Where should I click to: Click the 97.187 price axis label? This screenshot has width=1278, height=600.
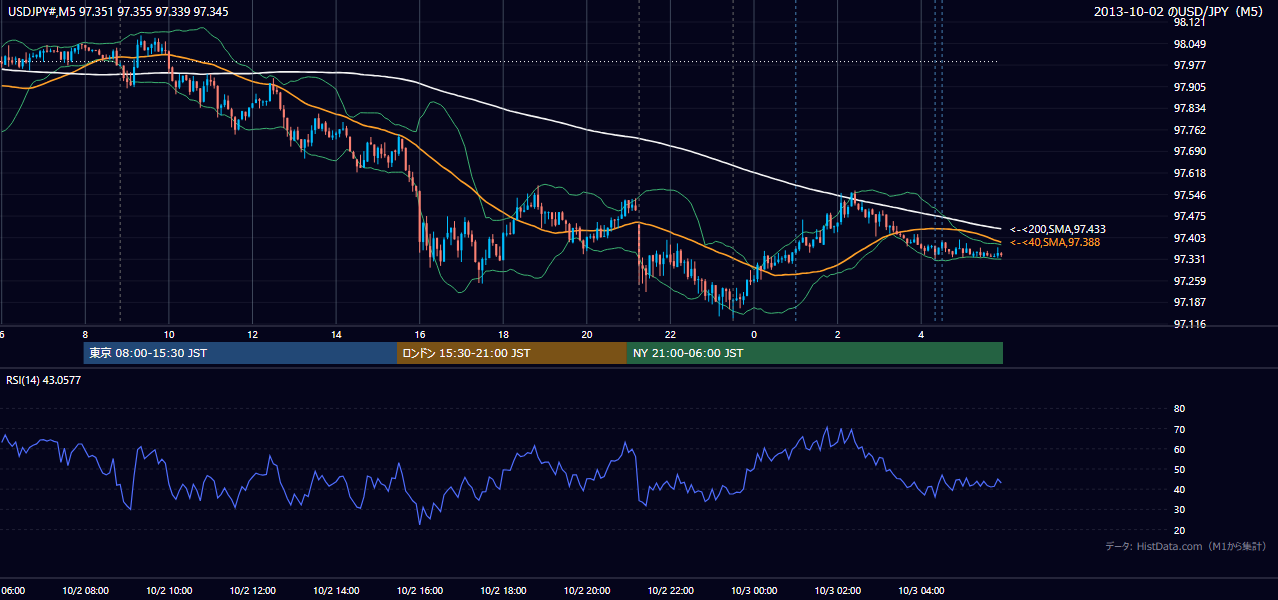coord(1189,302)
